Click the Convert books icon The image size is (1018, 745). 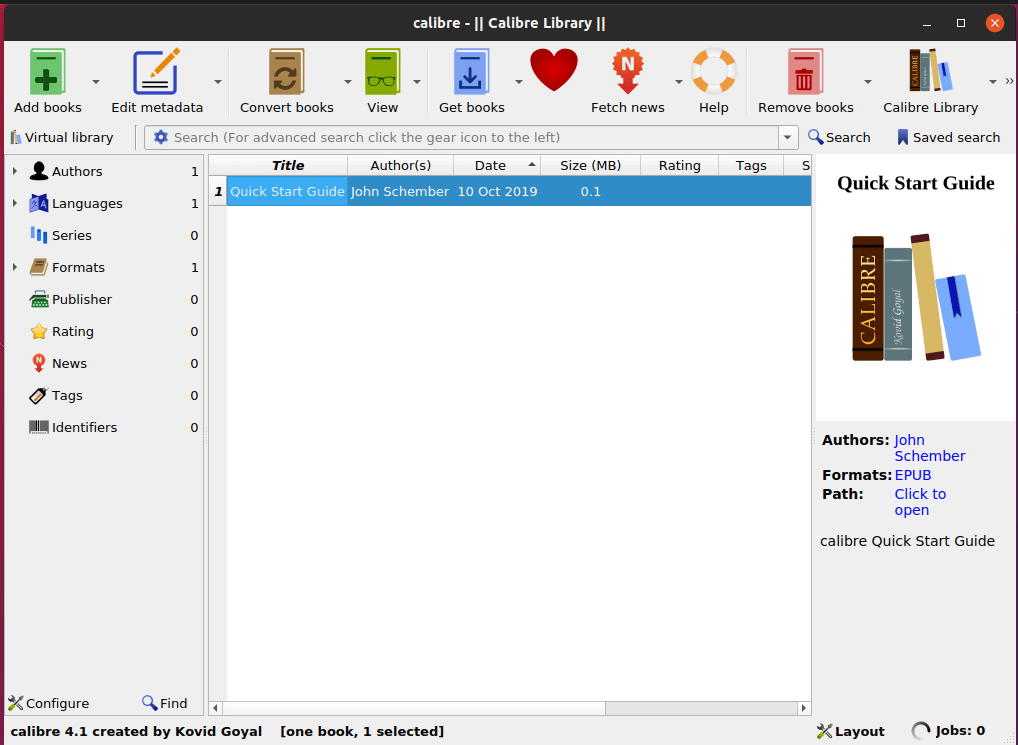(286, 71)
